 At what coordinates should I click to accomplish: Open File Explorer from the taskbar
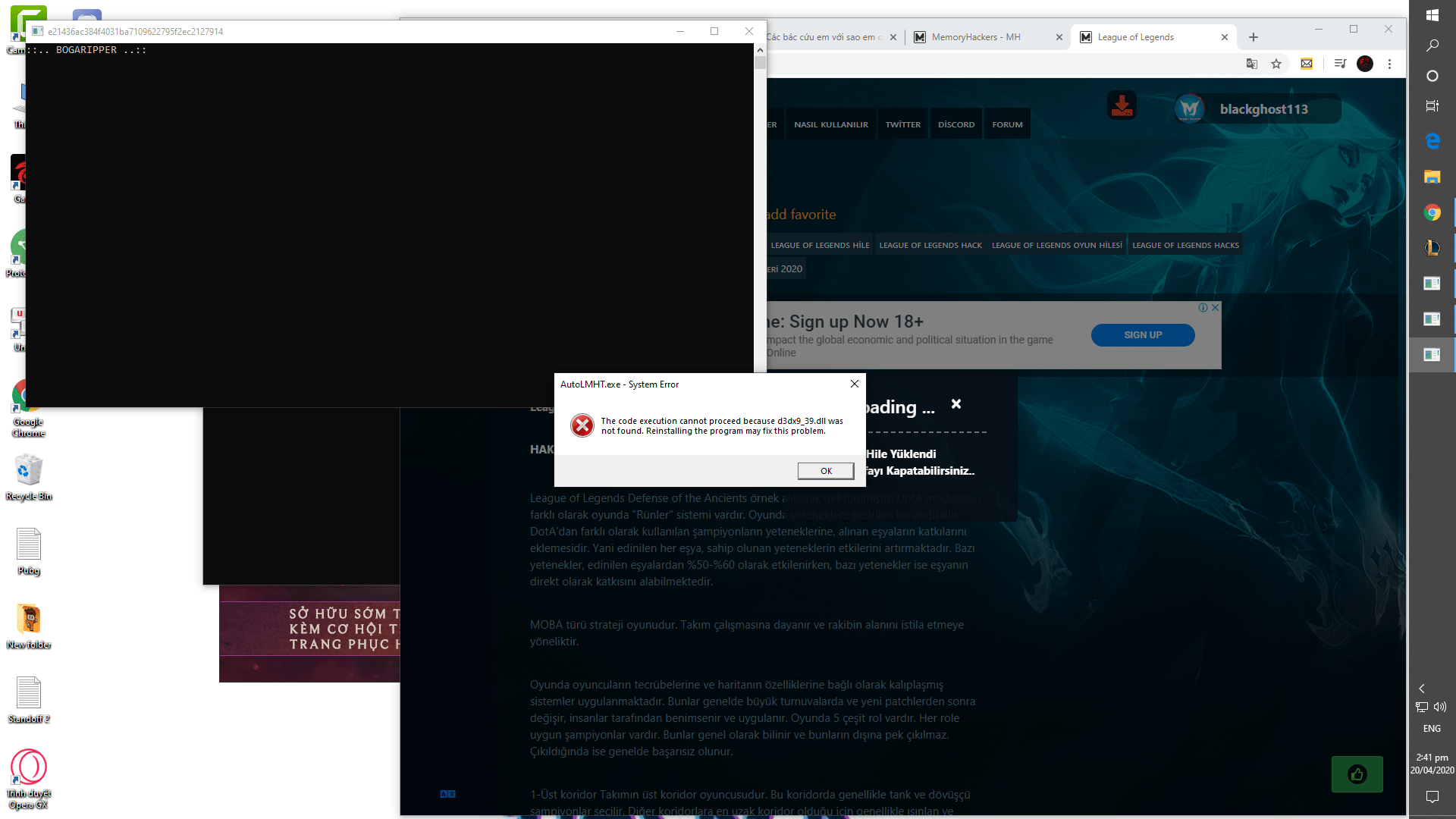1432,177
